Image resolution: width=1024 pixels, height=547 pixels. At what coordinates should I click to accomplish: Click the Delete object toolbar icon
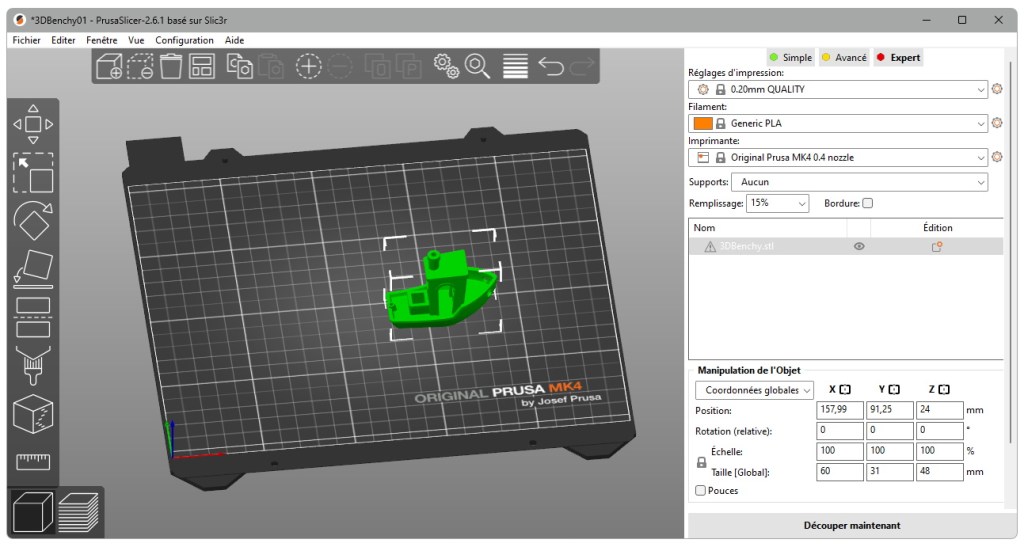coord(140,67)
